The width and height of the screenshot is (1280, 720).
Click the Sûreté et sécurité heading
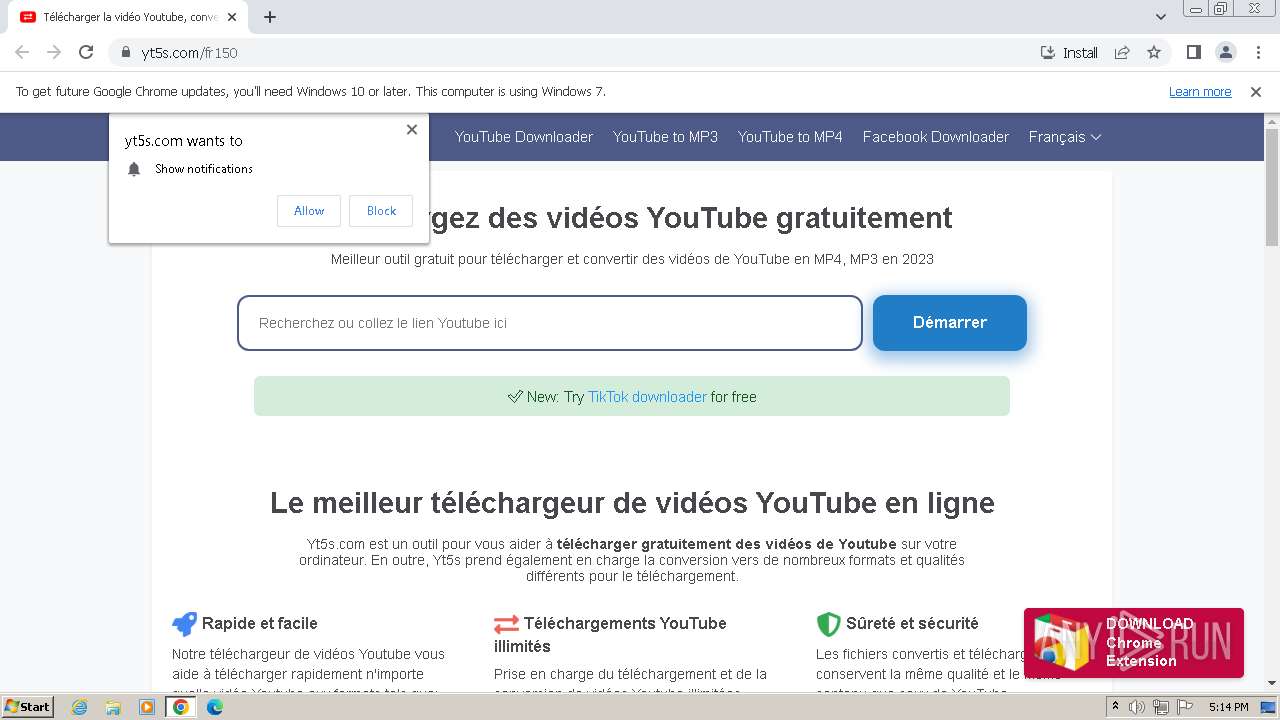tap(912, 623)
